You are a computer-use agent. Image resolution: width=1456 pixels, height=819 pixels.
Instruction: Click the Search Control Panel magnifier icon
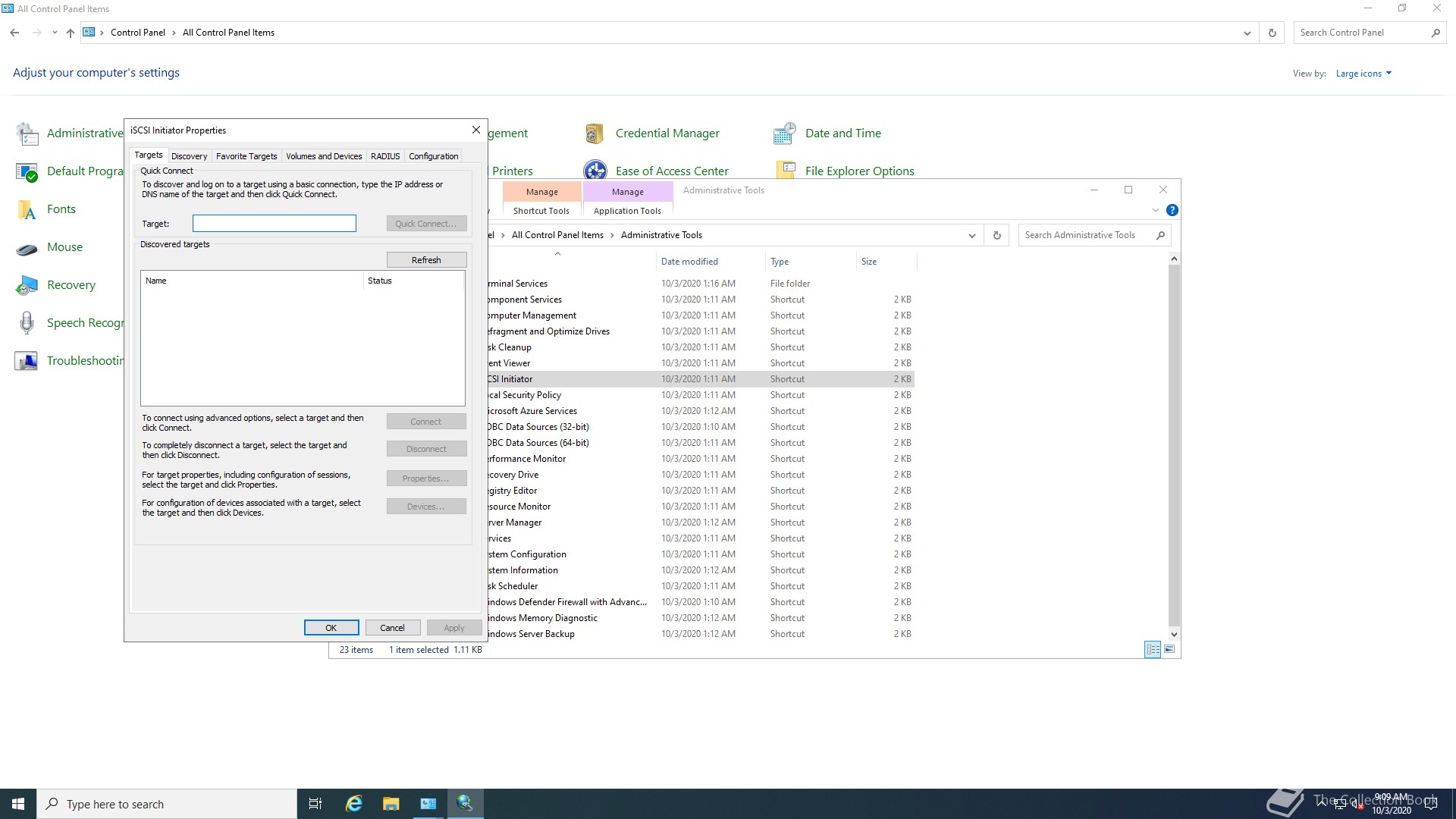(x=1436, y=33)
